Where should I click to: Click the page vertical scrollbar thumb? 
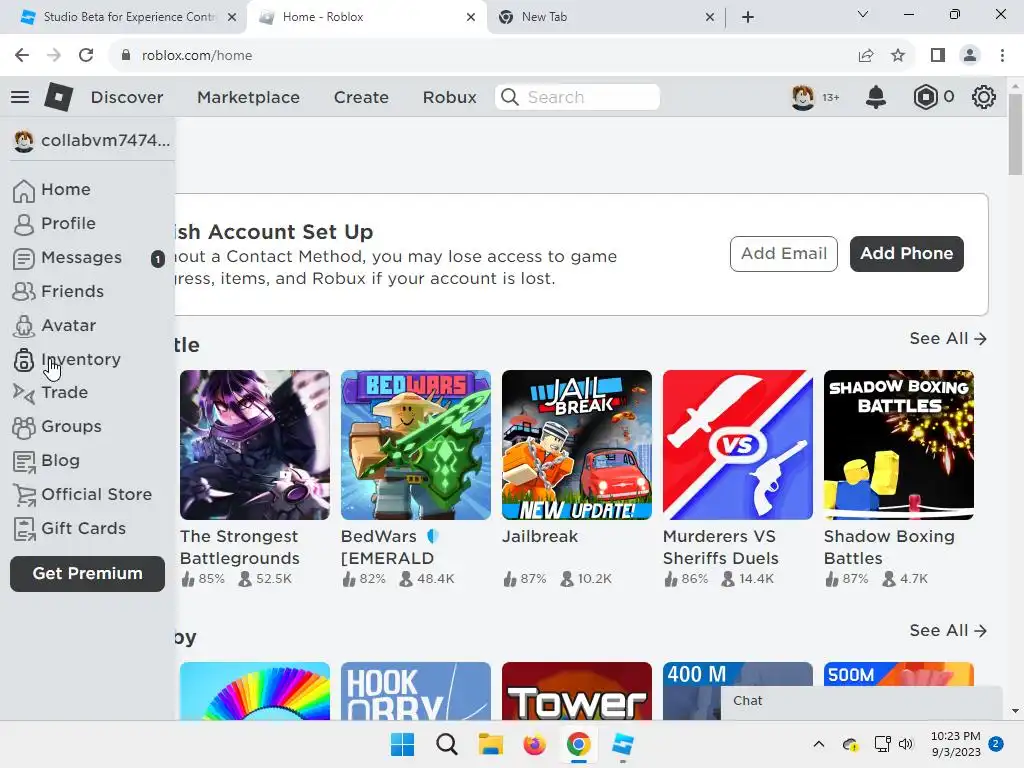pos(1015,135)
